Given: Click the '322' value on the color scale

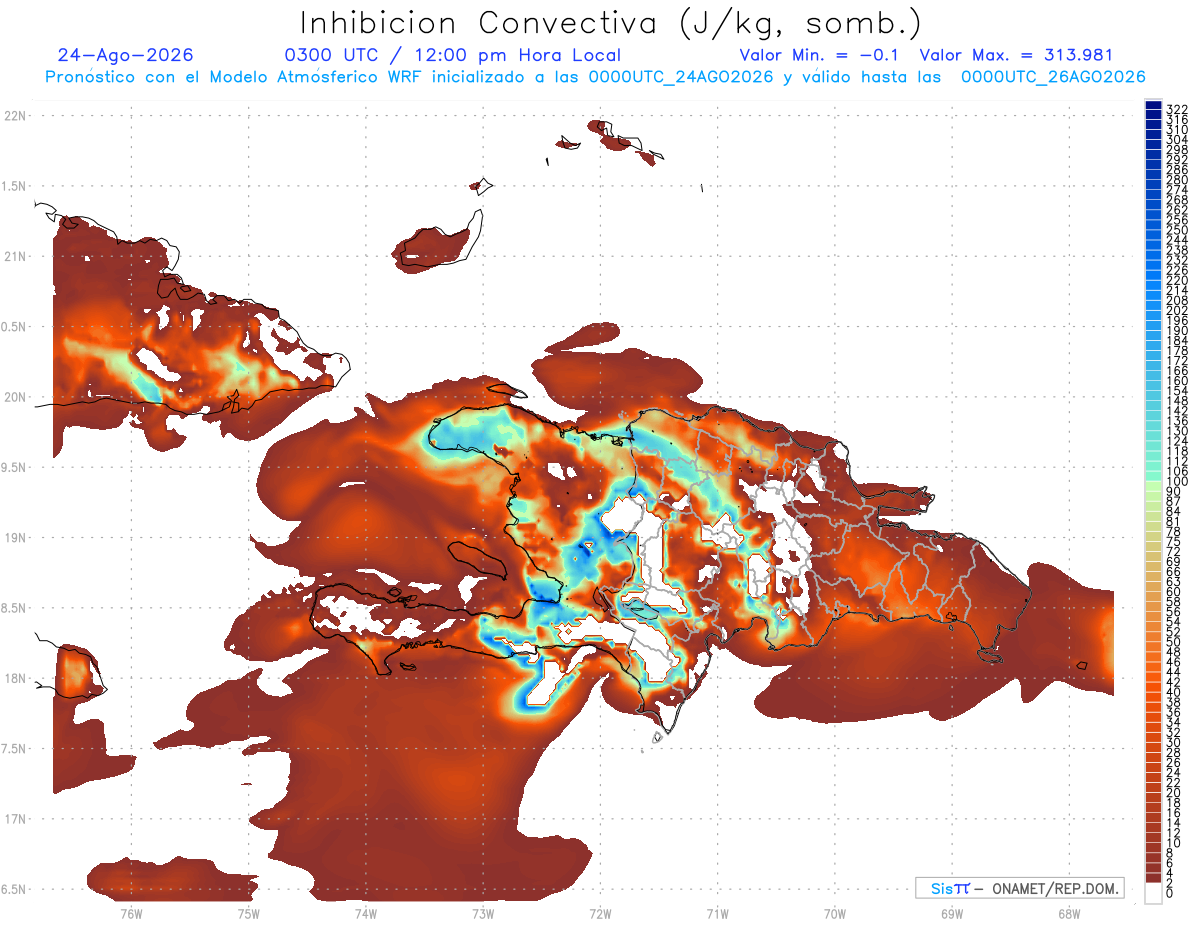Looking at the screenshot, I should pos(1177,109).
